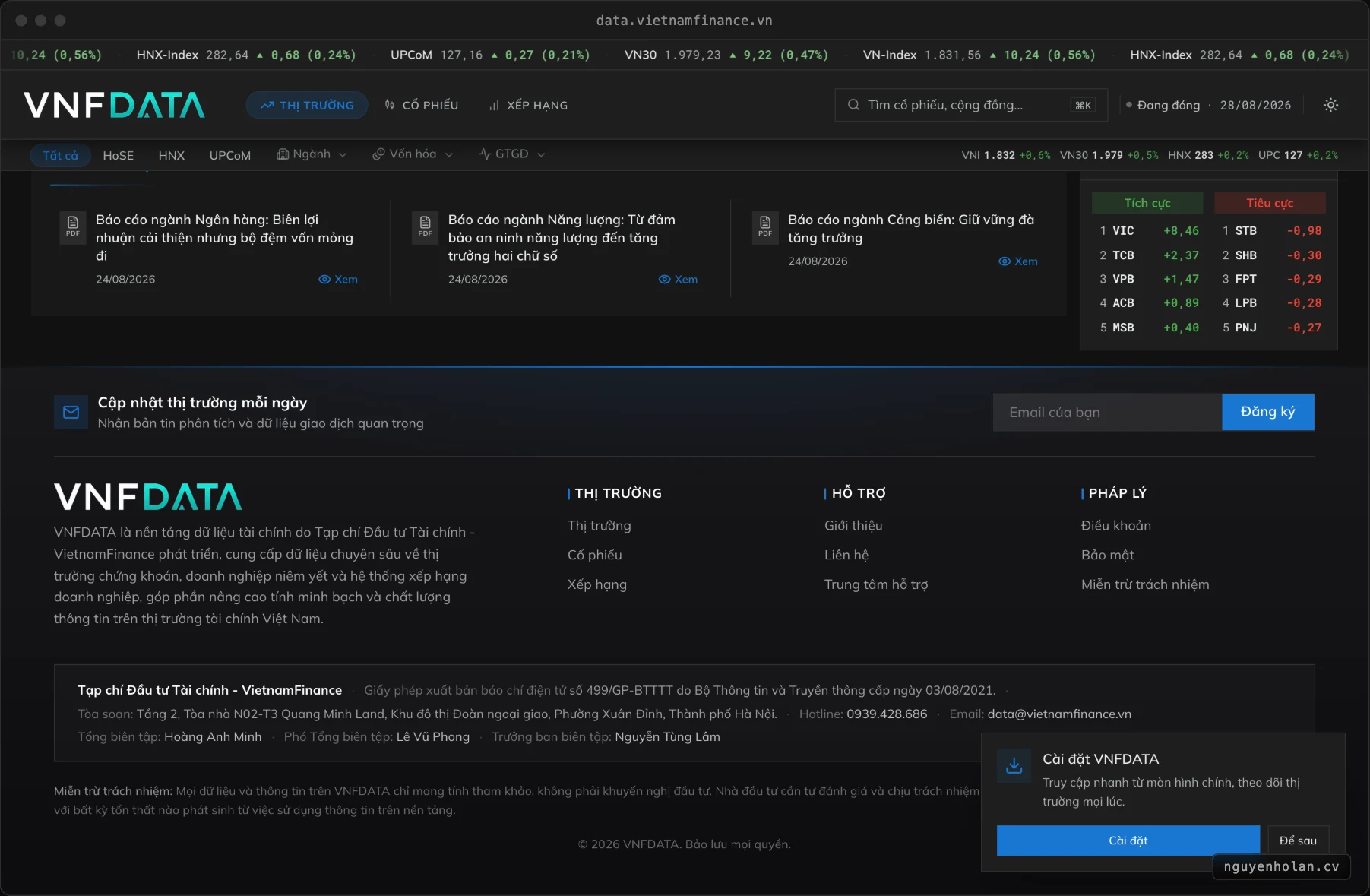Click the date 28/08/2026
The height and width of the screenshot is (896, 1370).
(x=1255, y=105)
